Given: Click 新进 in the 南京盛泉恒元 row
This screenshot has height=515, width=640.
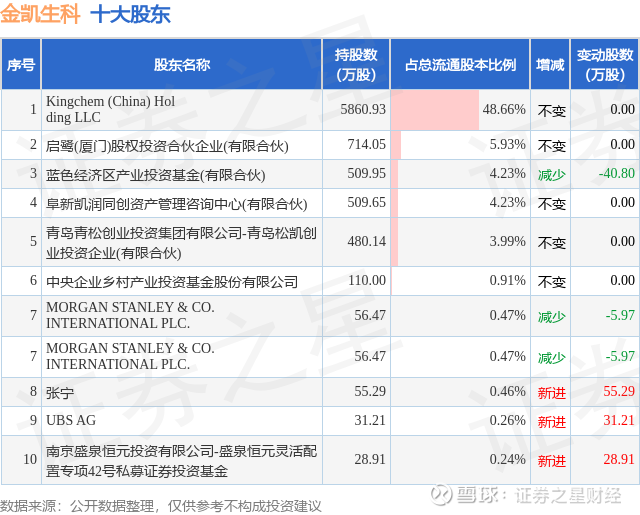Looking at the screenshot, I should click(x=551, y=461).
